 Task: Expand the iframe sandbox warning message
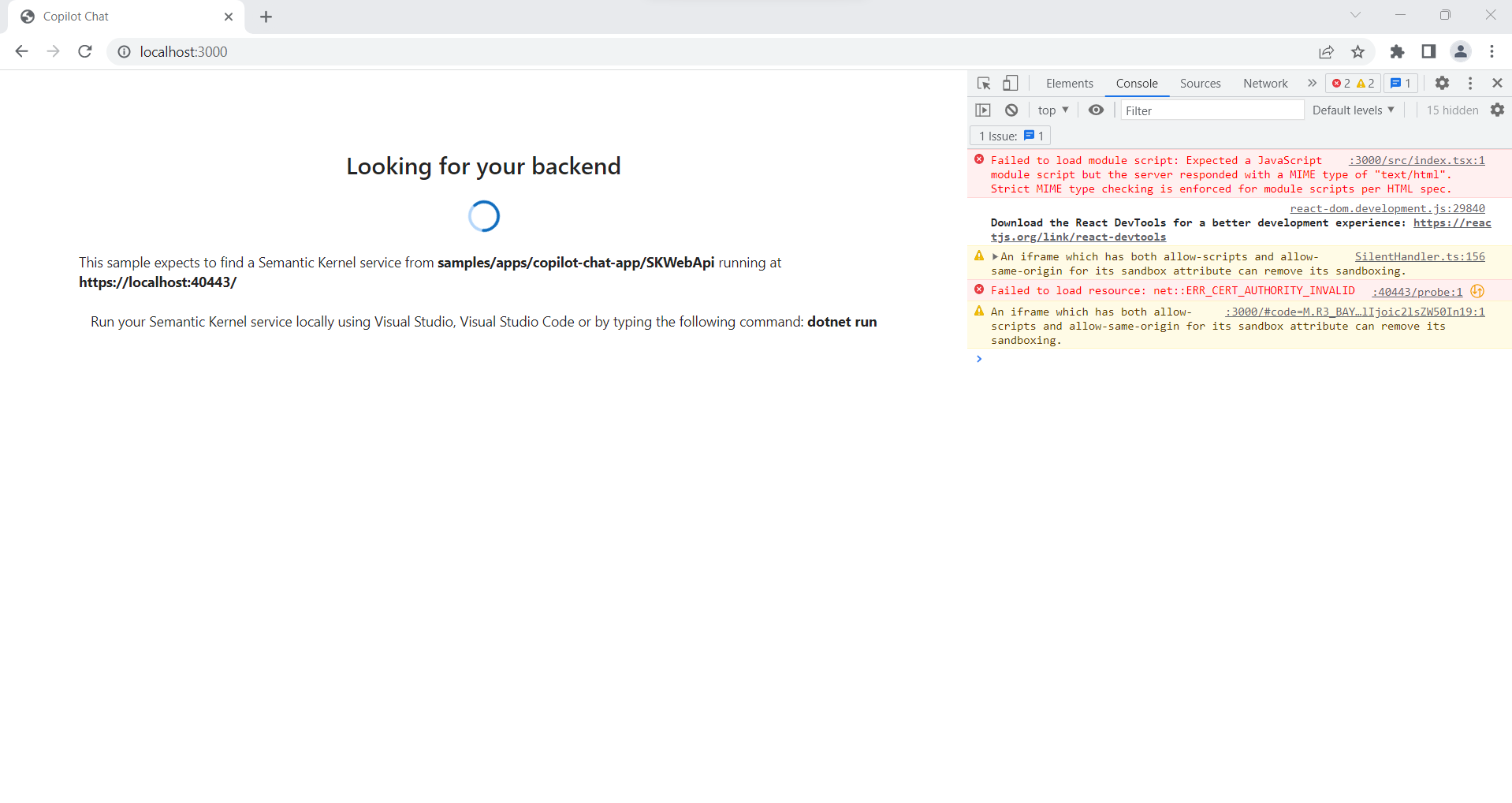pyautogui.click(x=995, y=256)
